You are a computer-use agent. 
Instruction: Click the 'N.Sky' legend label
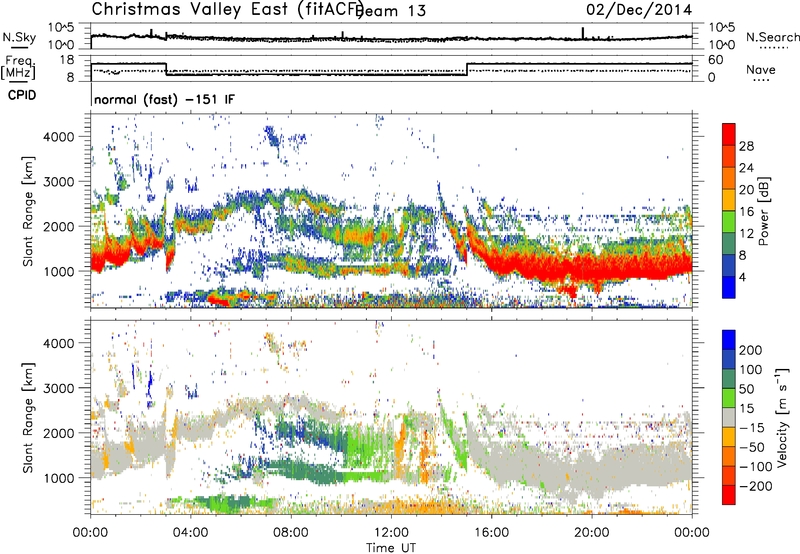point(19,37)
